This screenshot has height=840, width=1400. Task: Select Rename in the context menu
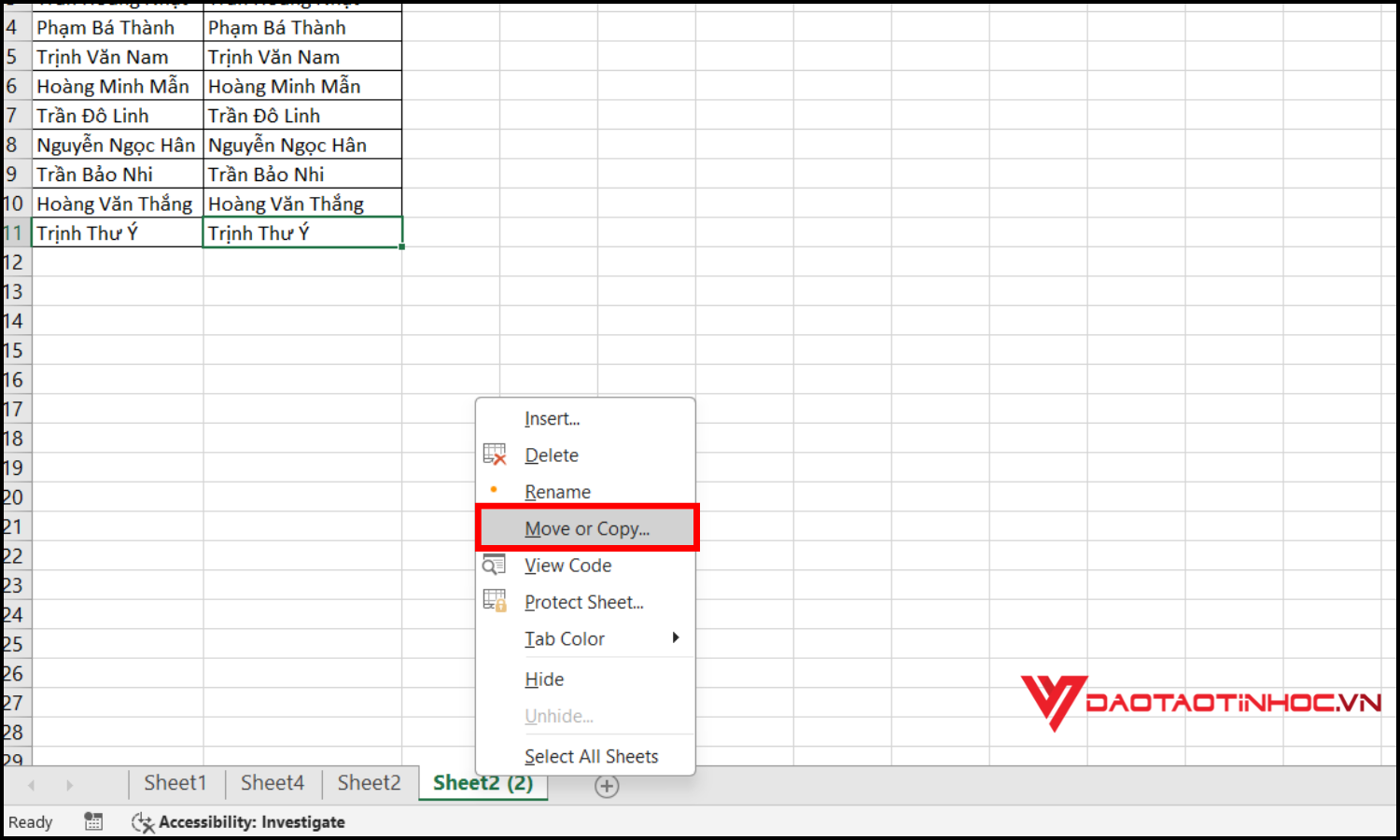tap(557, 492)
